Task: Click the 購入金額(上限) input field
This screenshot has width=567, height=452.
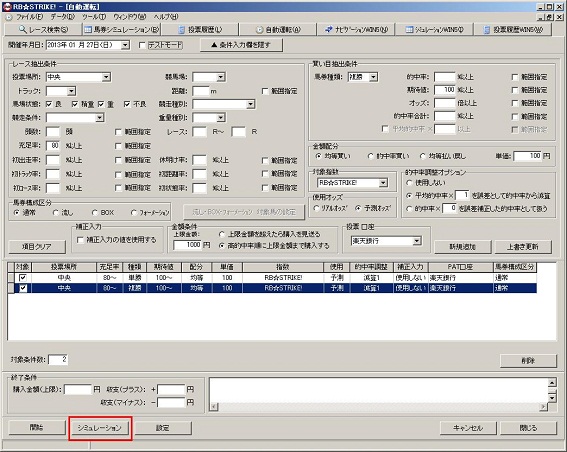Action: pos(78,389)
